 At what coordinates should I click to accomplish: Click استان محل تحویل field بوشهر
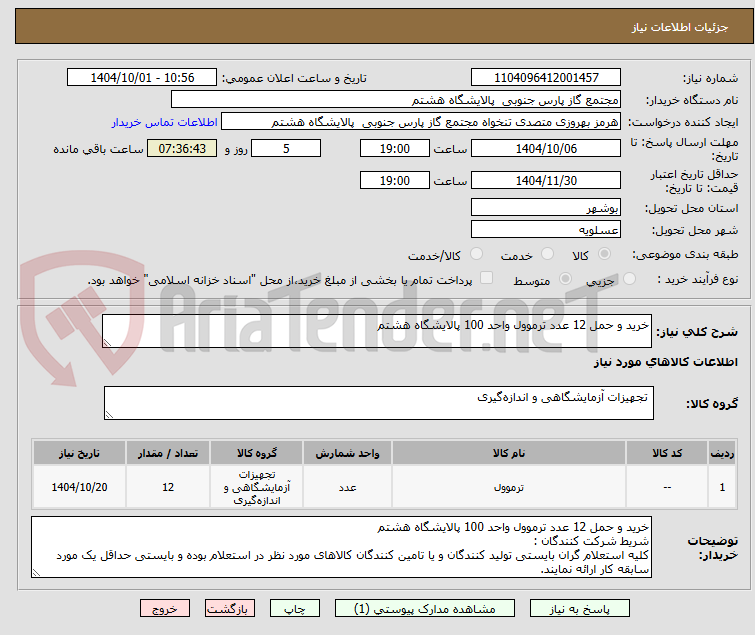(x=546, y=207)
